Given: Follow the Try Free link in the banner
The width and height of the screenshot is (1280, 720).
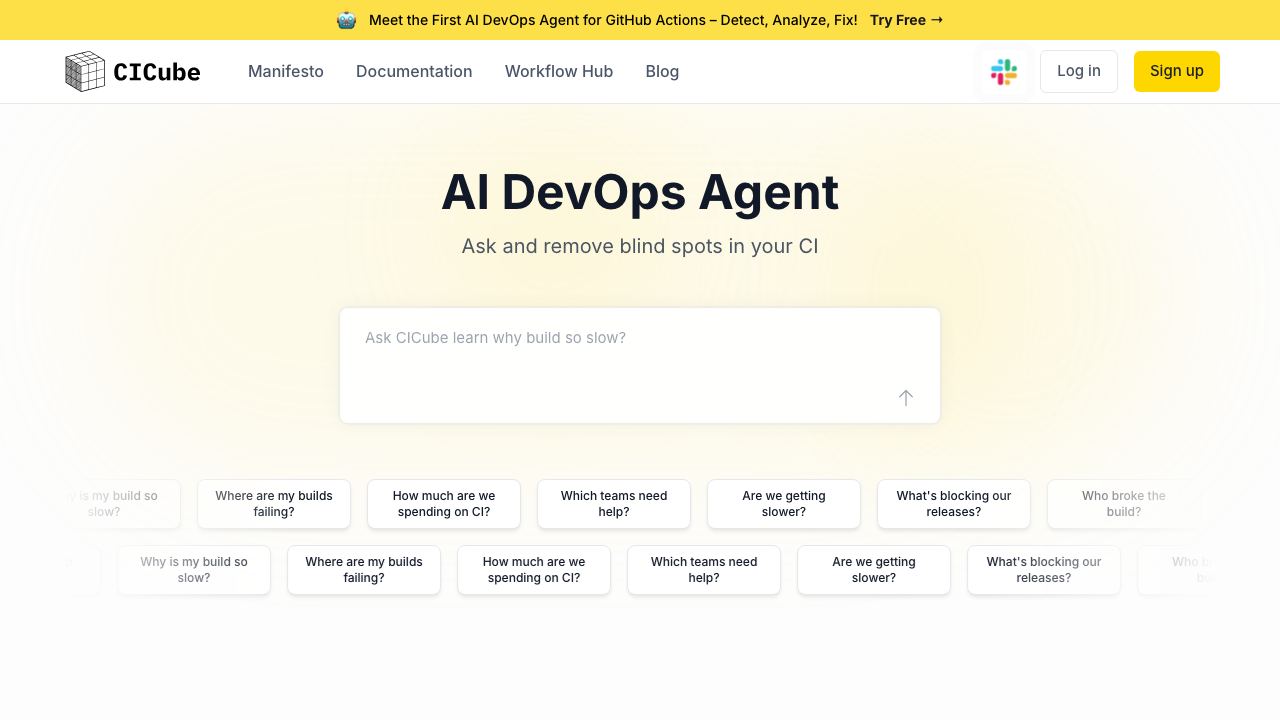Looking at the screenshot, I should tap(906, 20).
